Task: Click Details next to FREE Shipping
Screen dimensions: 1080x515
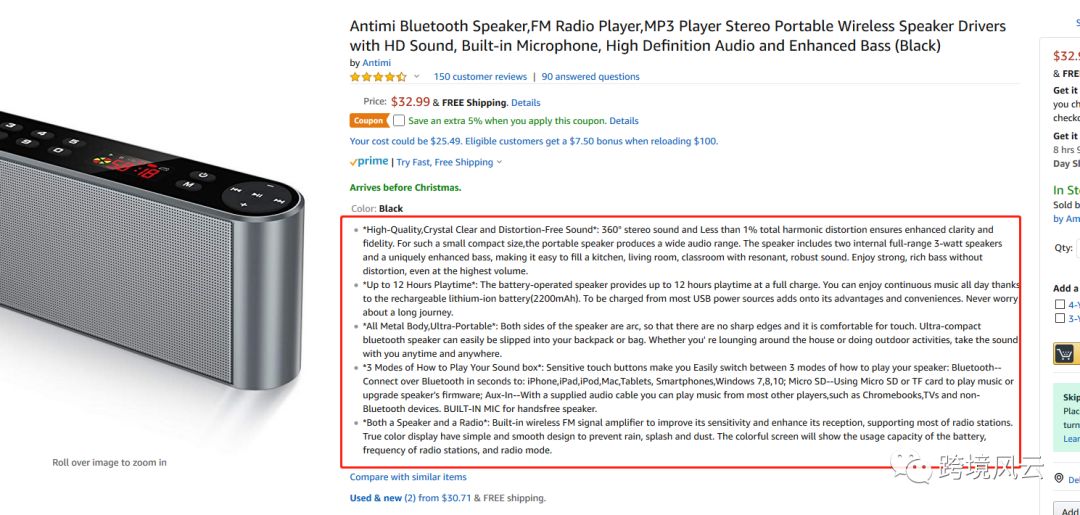Action: click(x=525, y=102)
